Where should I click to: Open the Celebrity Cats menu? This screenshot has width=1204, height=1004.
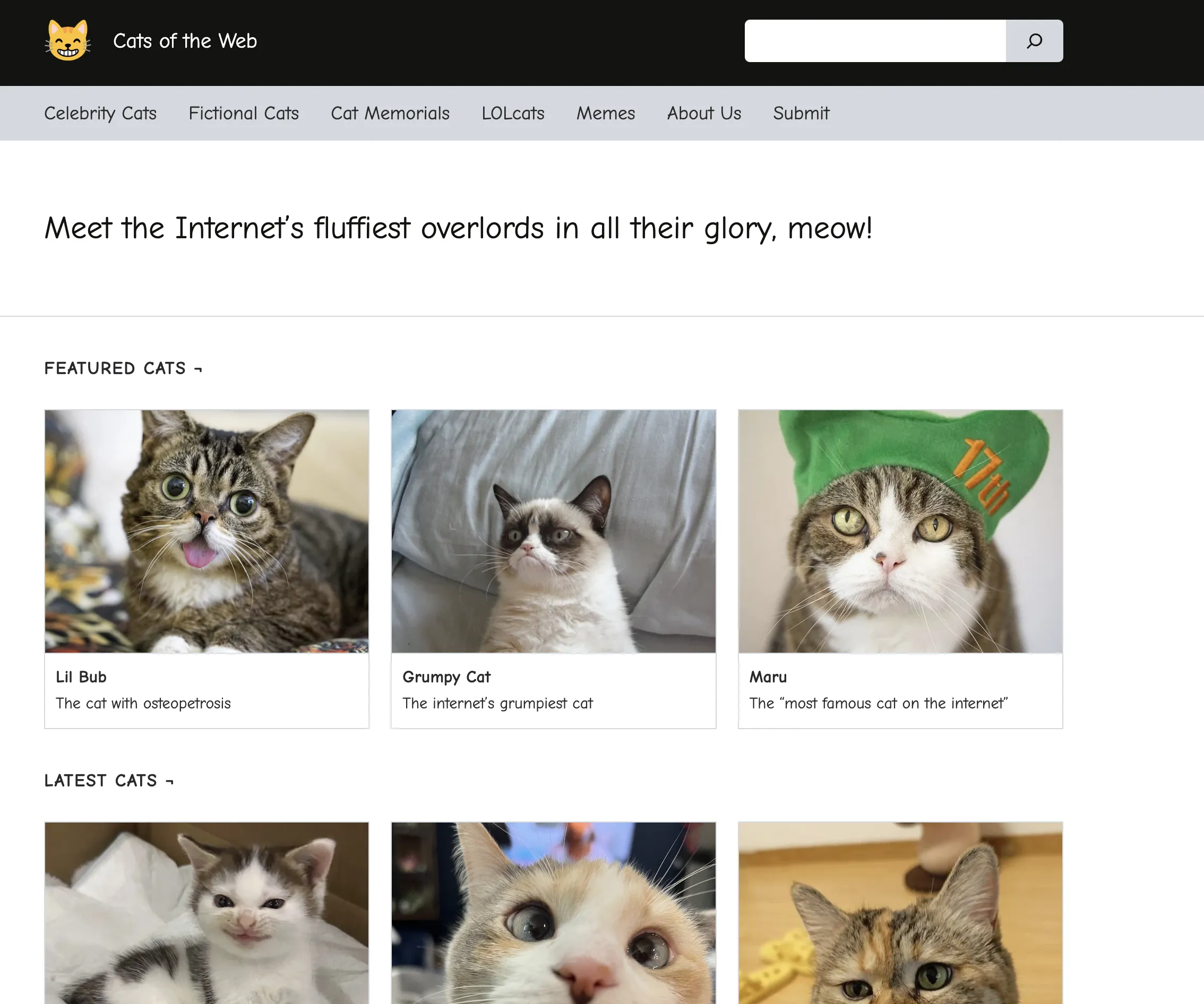100,113
